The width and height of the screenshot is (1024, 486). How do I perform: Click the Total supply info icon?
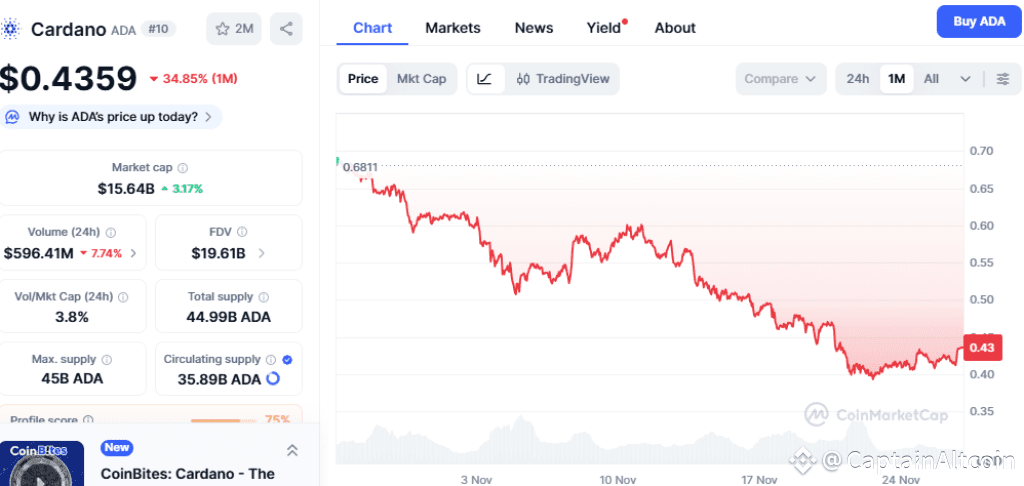click(x=263, y=297)
